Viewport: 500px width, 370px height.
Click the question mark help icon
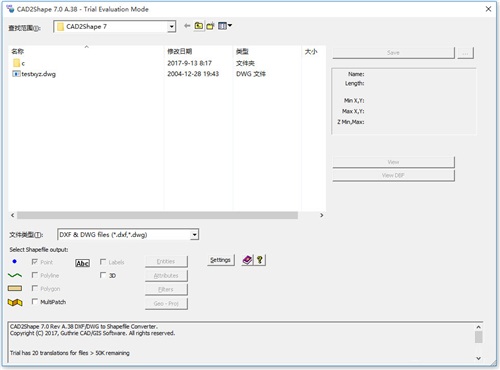coord(260,260)
